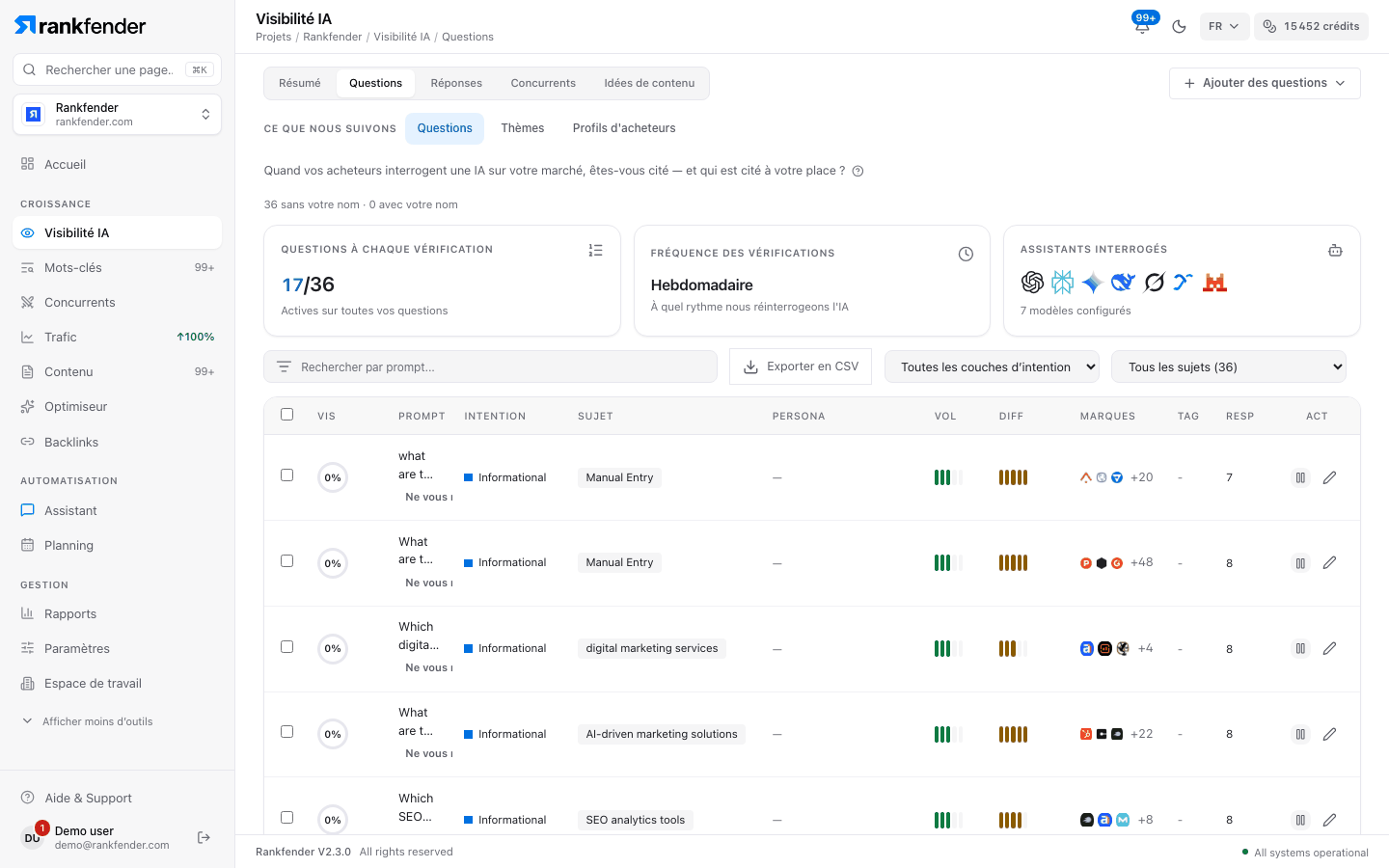The width and height of the screenshot is (1389, 868).
Task: Click the clock icon in Fréquence des vérifications card
Action: tap(966, 254)
